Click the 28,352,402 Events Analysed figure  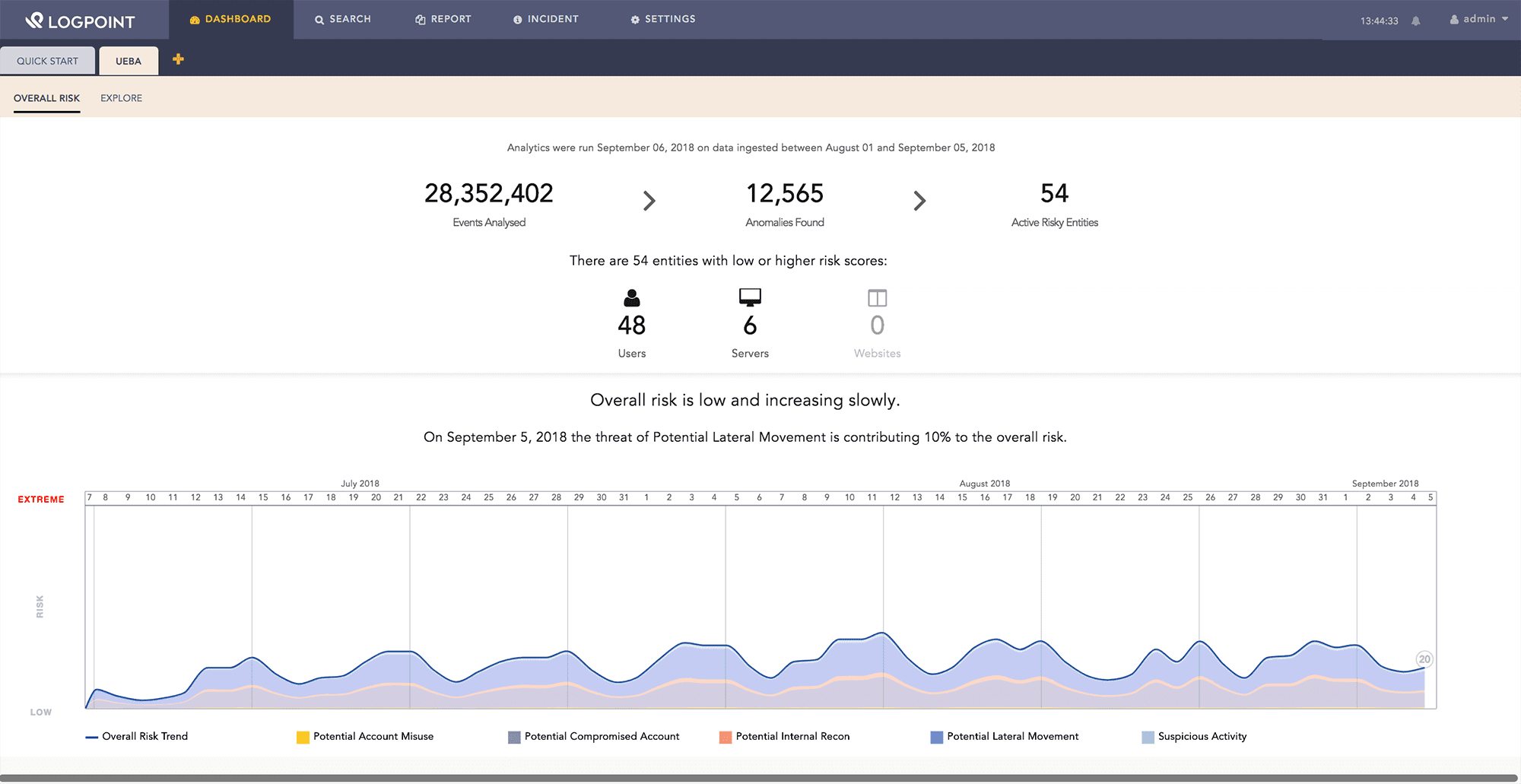coord(489,194)
